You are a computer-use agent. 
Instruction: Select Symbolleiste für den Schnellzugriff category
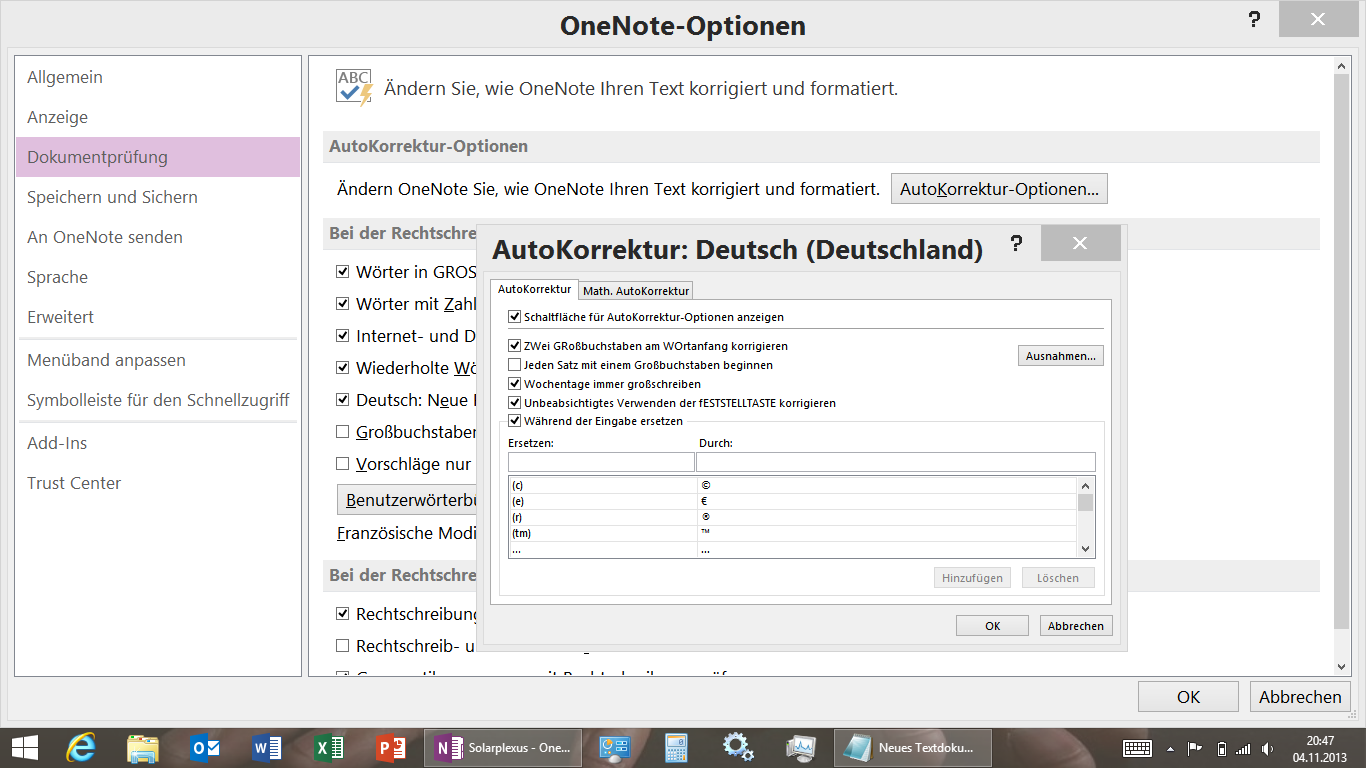point(158,400)
